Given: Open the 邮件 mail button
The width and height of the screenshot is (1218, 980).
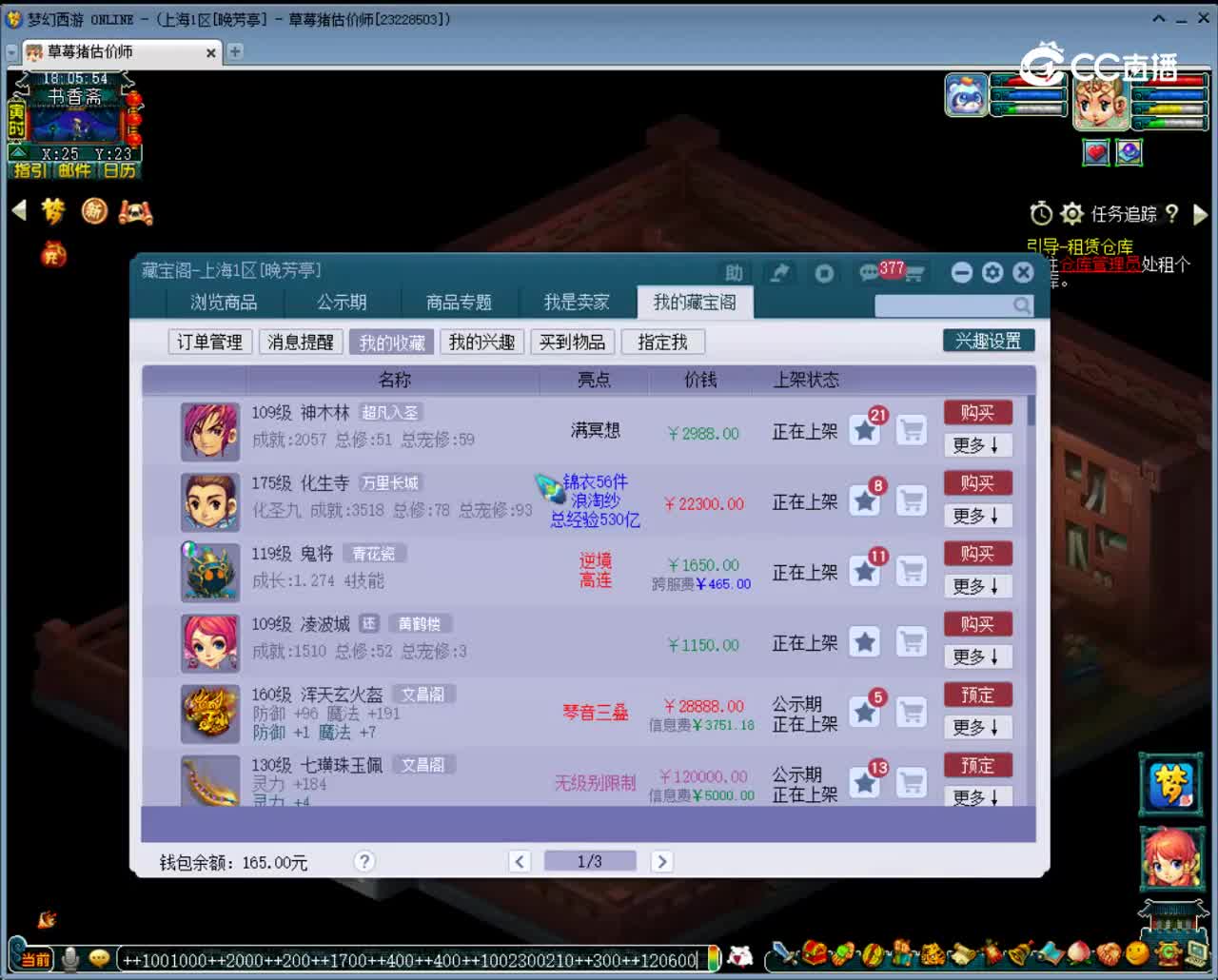Looking at the screenshot, I should pos(74,170).
